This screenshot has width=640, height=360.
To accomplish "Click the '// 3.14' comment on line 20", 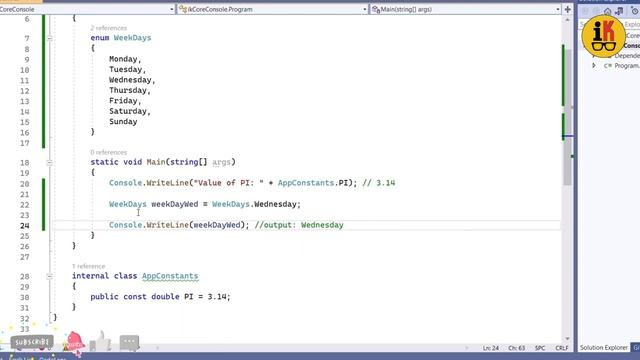I will pos(379,183).
